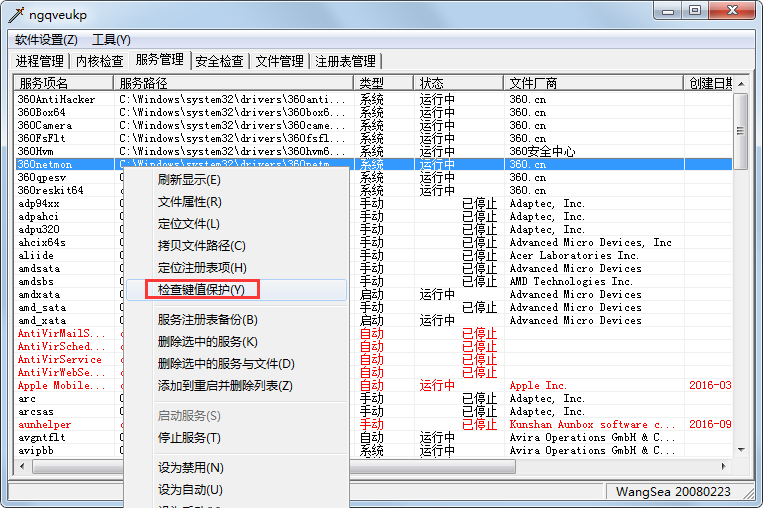Viewport: 763px width, 508px height.
Task: Go to the 文件管理 tab
Action: (279, 61)
